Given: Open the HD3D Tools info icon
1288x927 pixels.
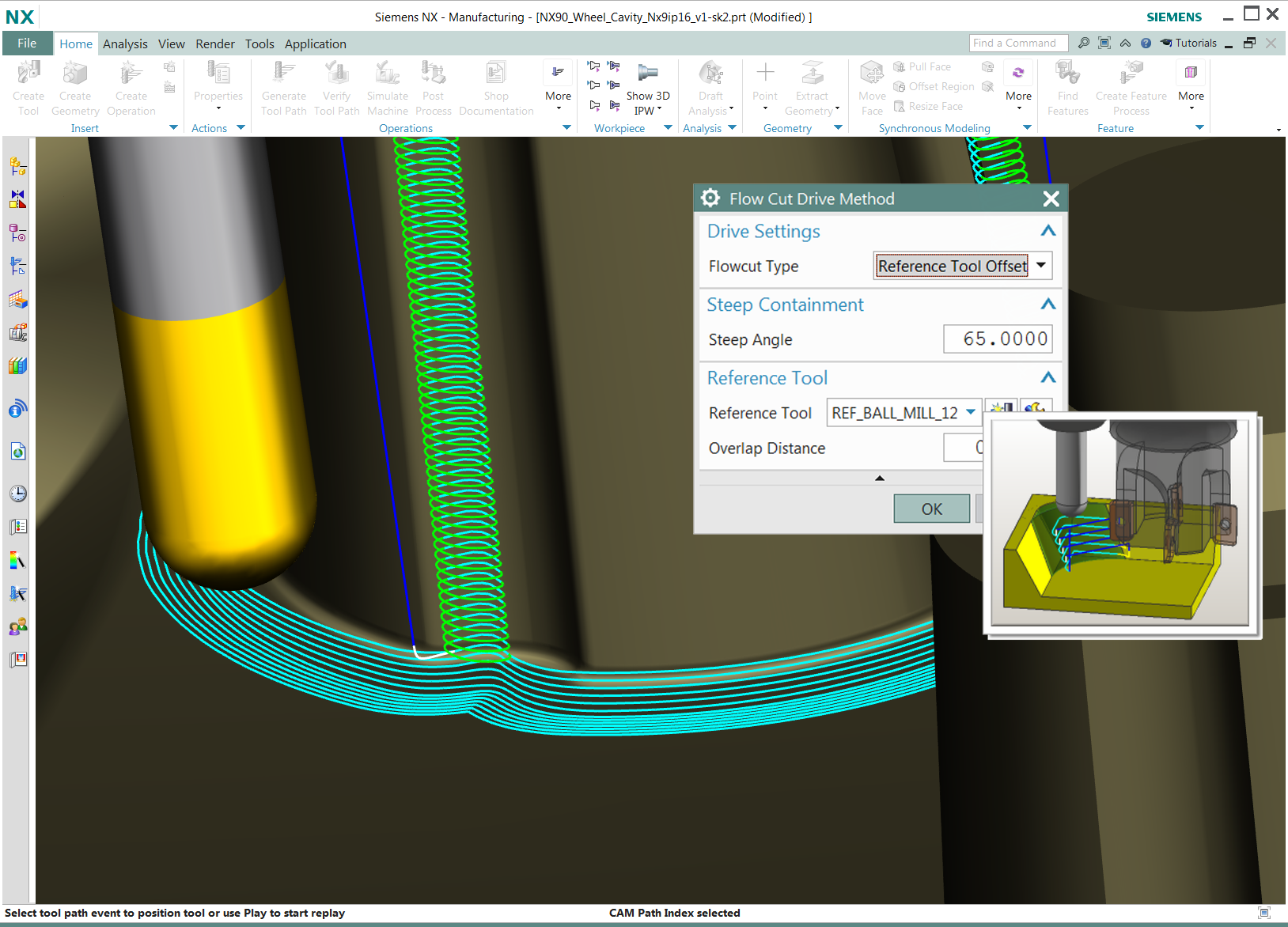Looking at the screenshot, I should pos(17,408).
